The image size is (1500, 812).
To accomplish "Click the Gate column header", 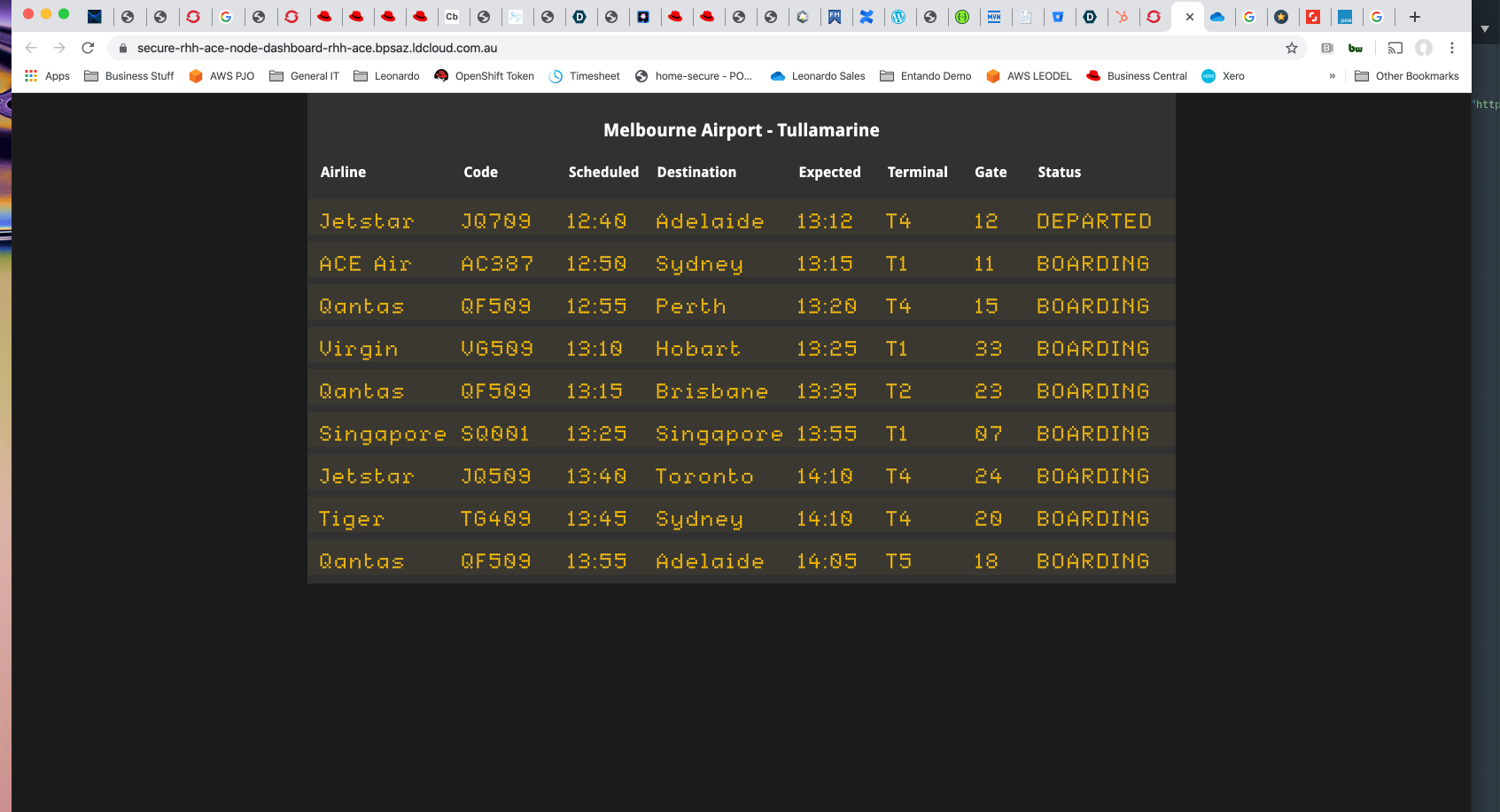I will tap(991, 172).
